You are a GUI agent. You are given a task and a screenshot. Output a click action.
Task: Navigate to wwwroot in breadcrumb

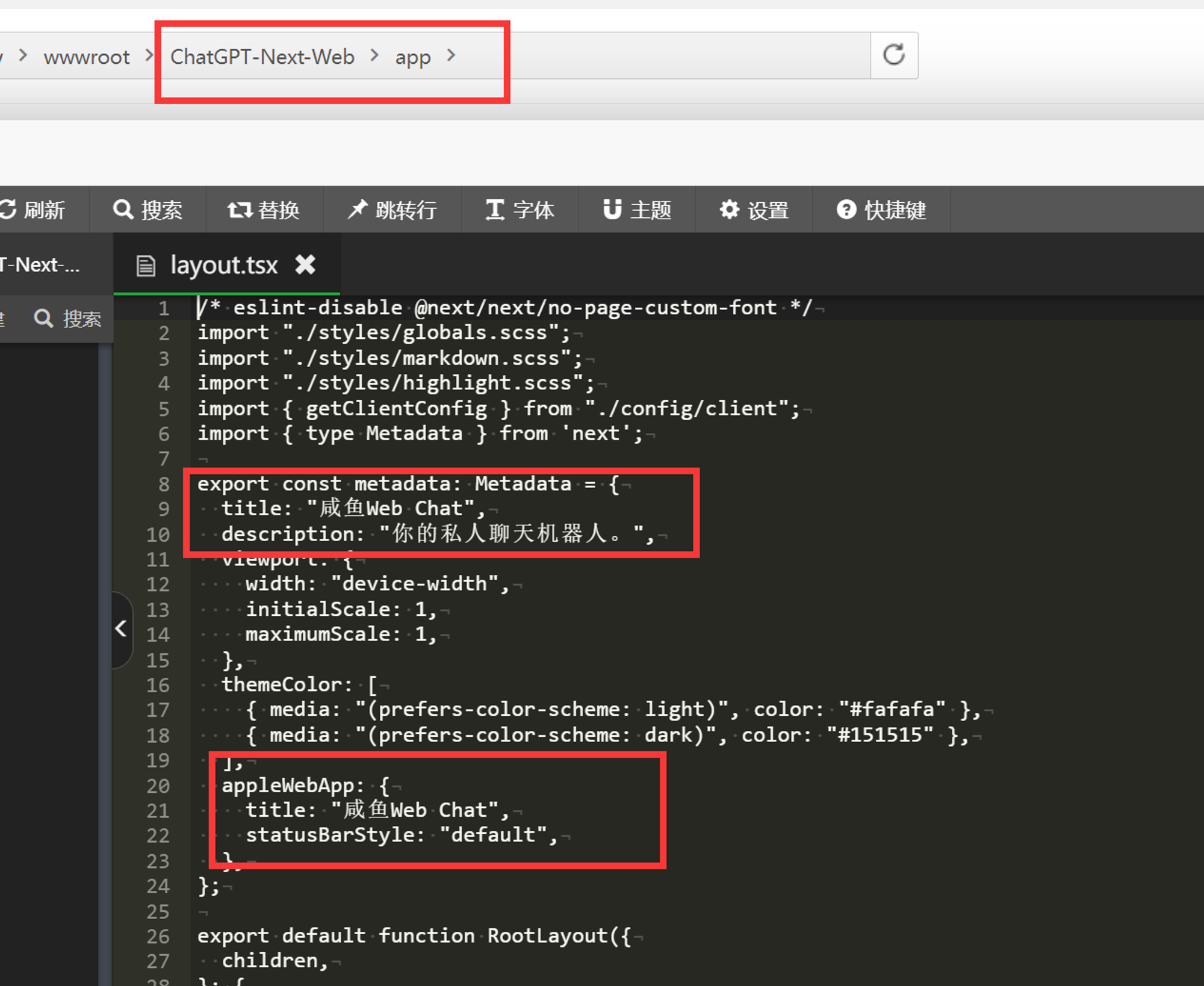[86, 57]
